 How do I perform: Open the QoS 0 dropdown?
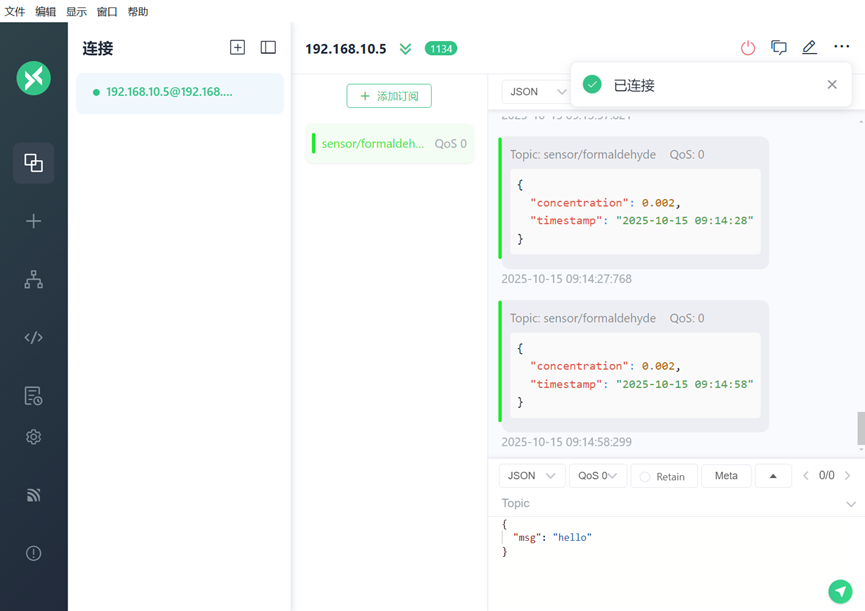coord(598,476)
